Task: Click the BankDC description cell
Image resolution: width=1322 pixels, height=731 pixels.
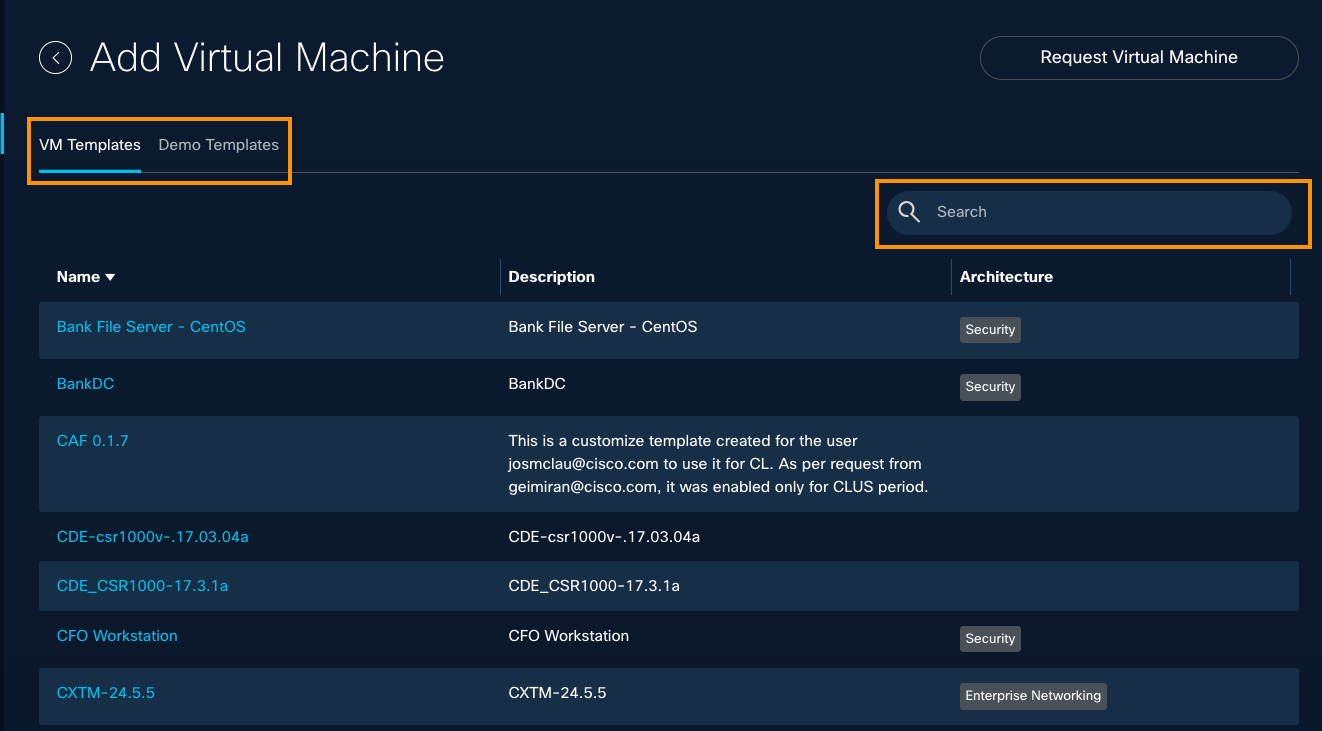Action: tap(537, 384)
